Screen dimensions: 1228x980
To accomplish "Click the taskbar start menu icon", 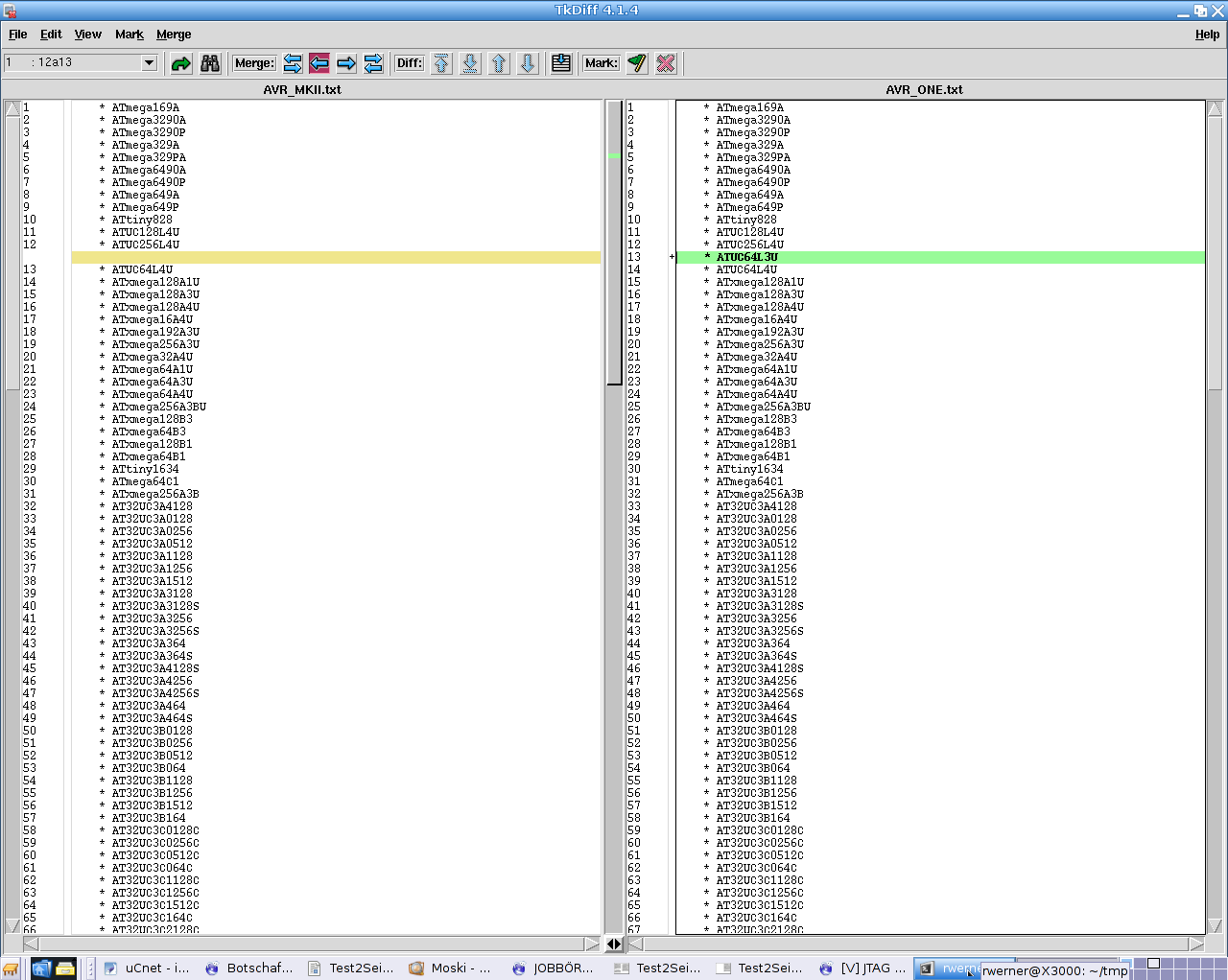I will (11, 968).
